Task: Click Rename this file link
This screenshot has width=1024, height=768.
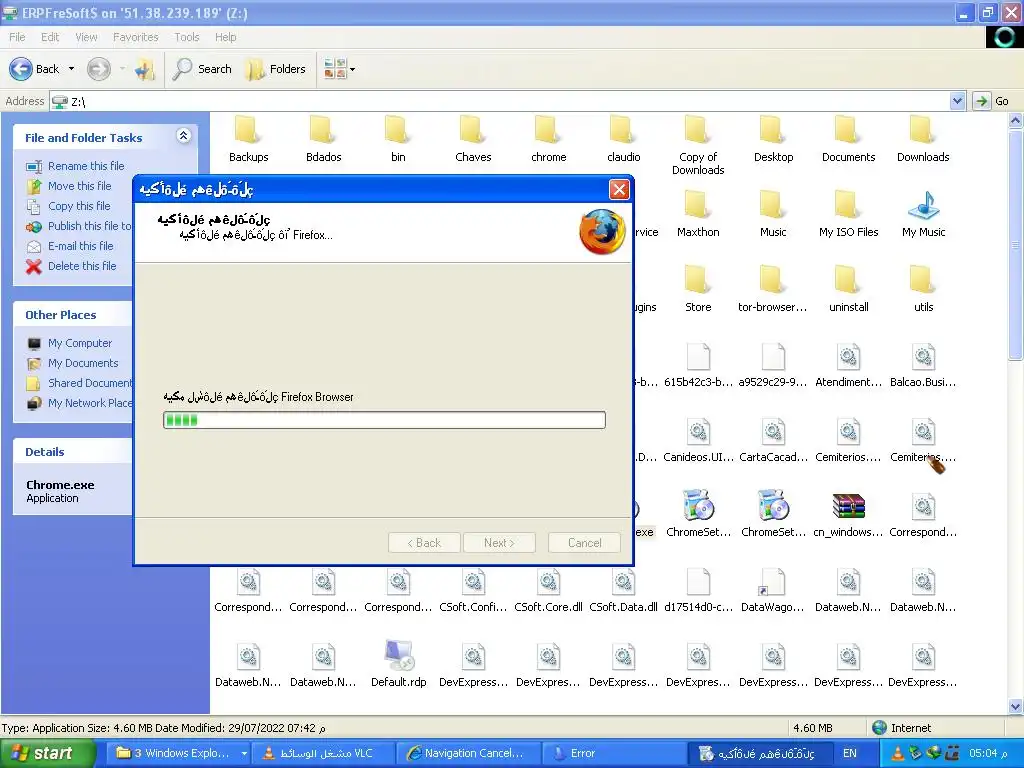Action: coord(86,166)
